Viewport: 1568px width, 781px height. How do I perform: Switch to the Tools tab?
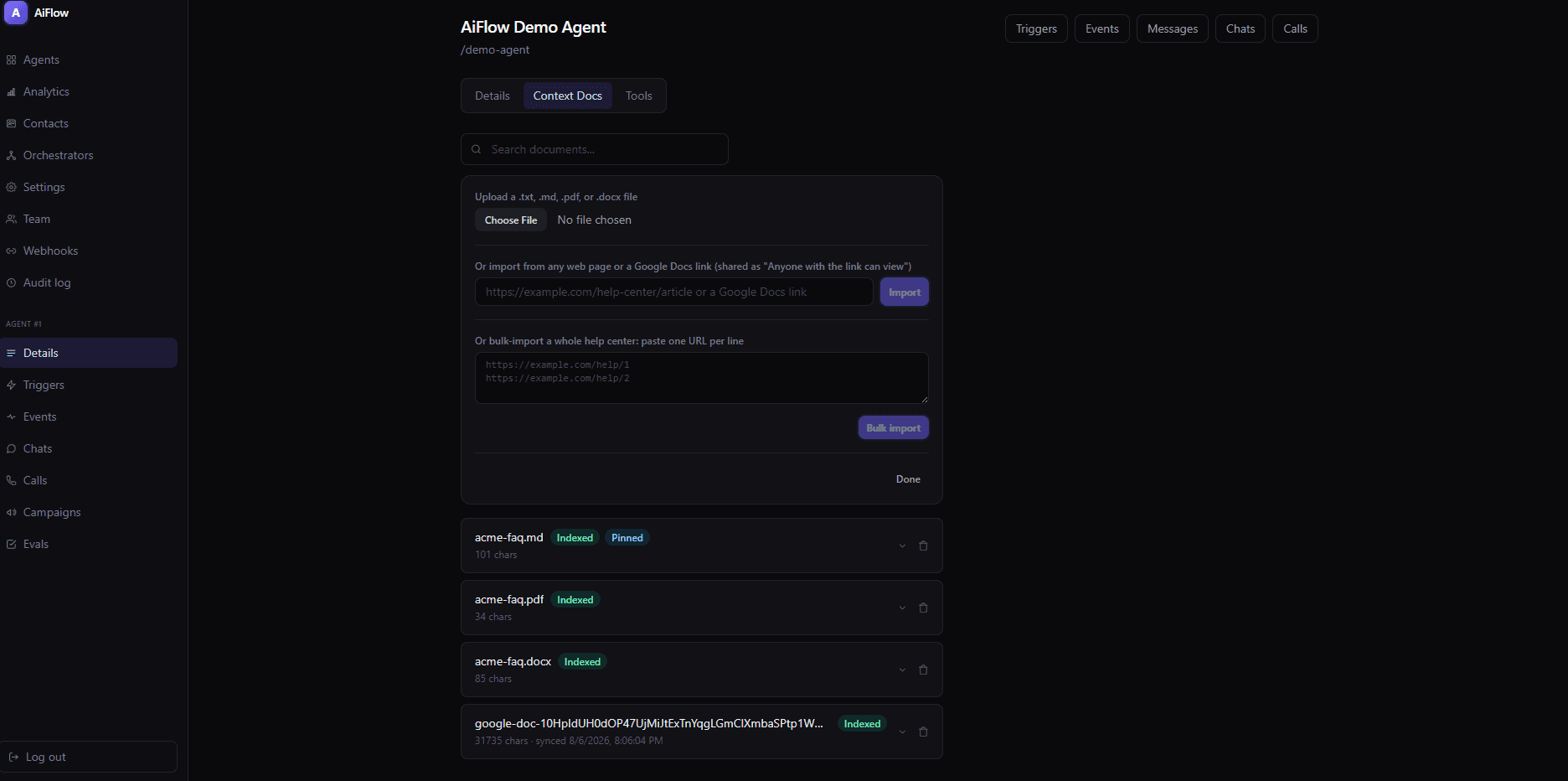click(638, 96)
